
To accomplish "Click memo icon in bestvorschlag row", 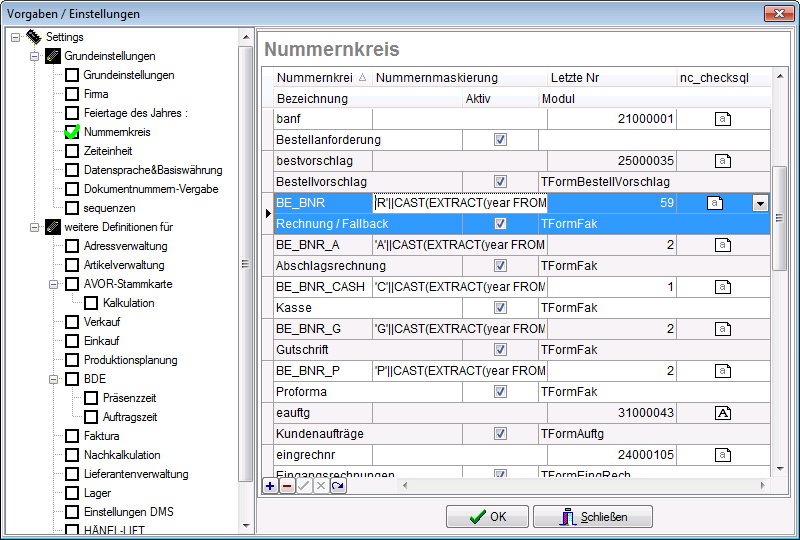I will click(722, 161).
